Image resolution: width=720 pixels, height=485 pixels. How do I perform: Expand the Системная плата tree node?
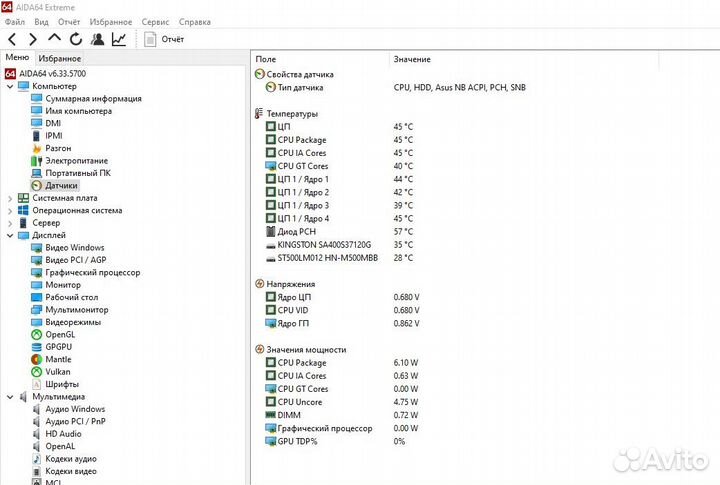click(10, 198)
